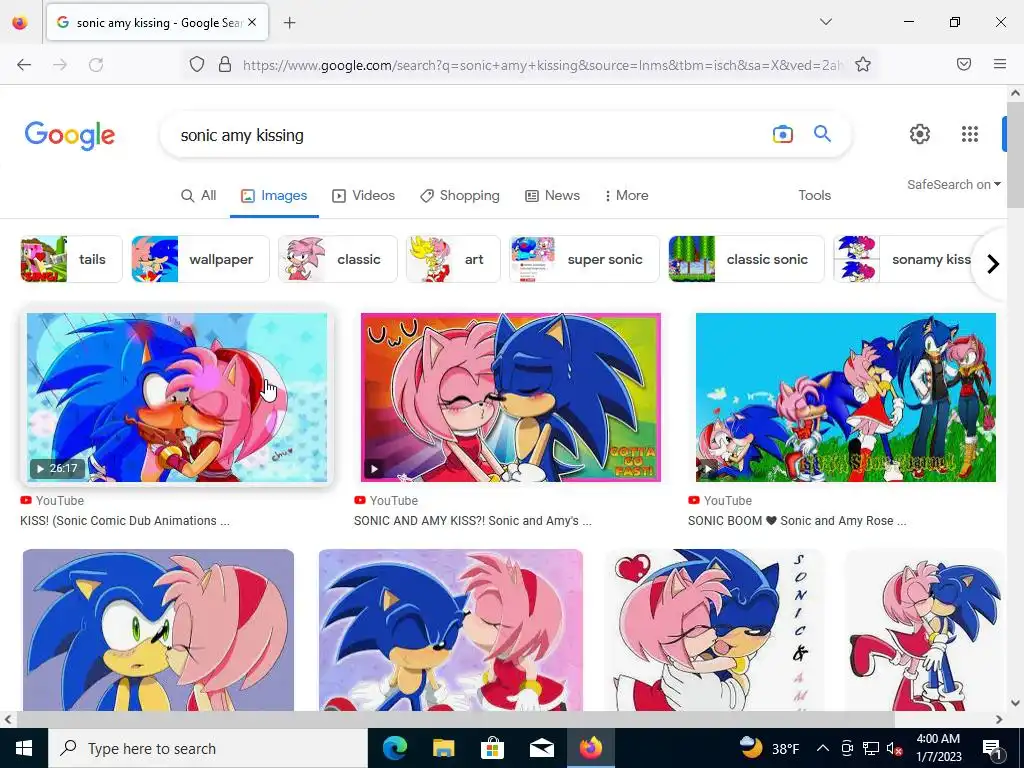Open a new tab with the plus button
This screenshot has height=768, width=1024.
coord(289,23)
